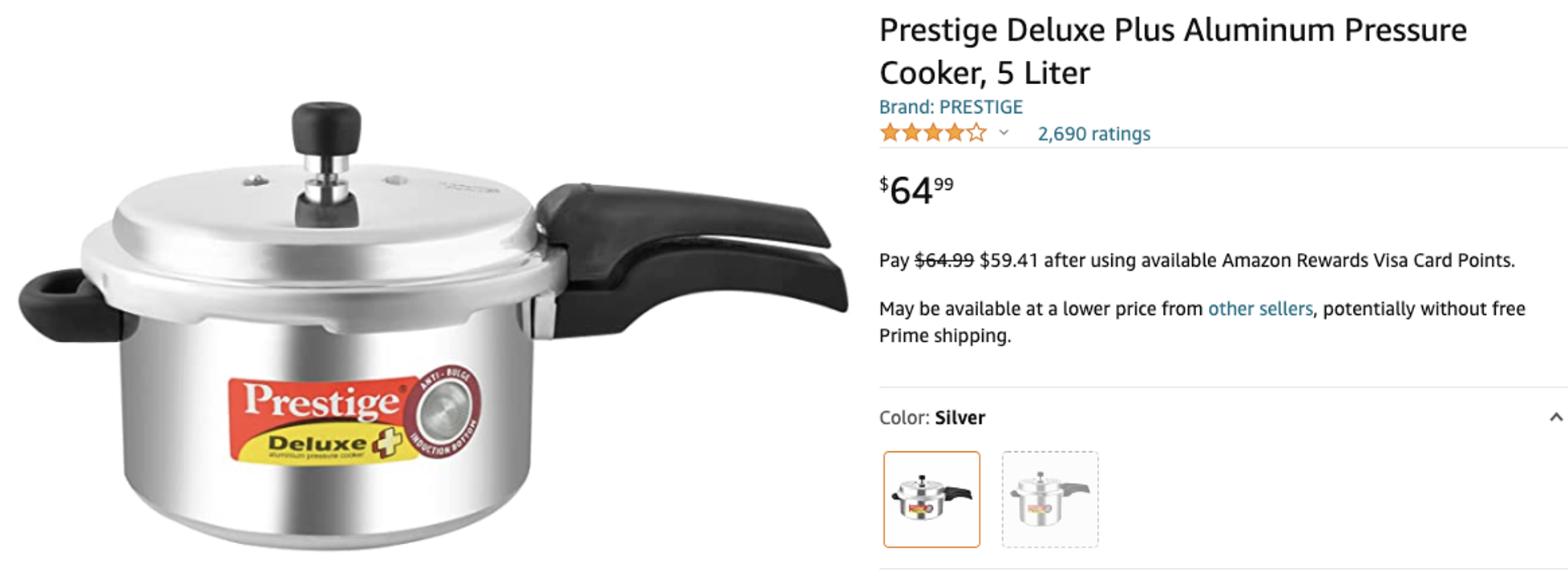This screenshot has width=1568, height=572.
Task: Click the struck-through $64.99 price
Action: coord(944,260)
